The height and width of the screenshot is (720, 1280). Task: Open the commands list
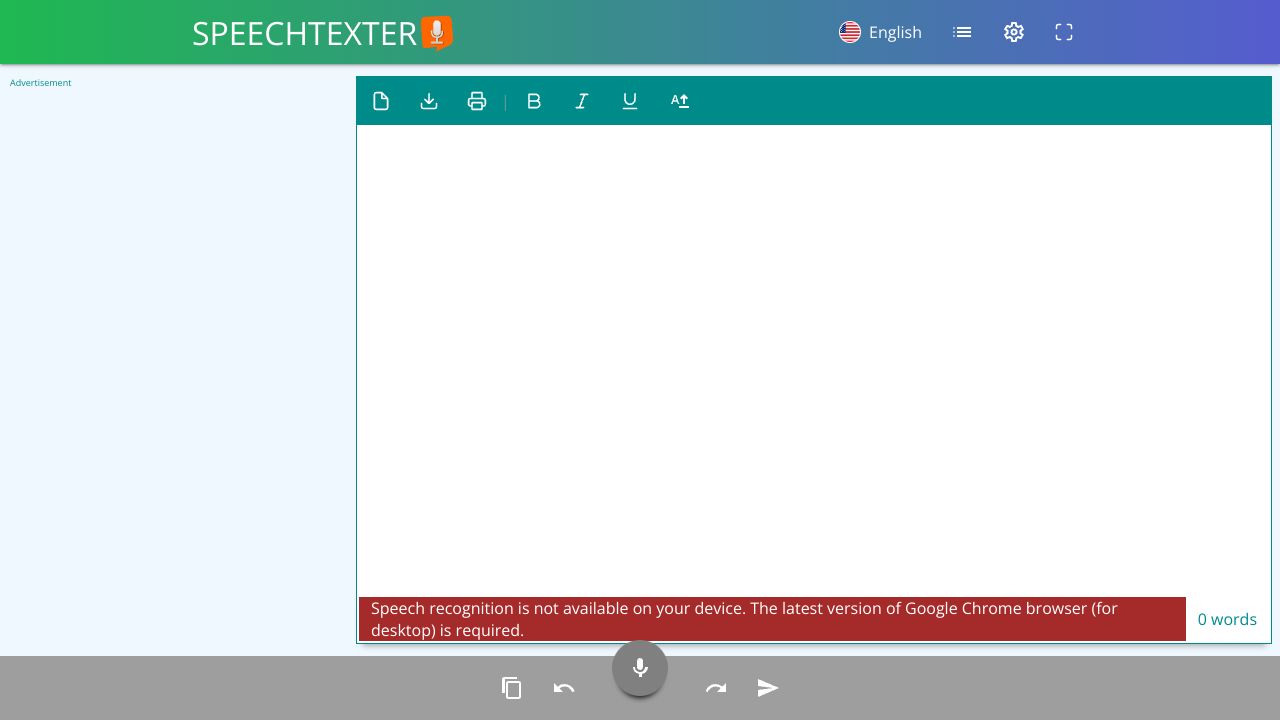tap(962, 32)
